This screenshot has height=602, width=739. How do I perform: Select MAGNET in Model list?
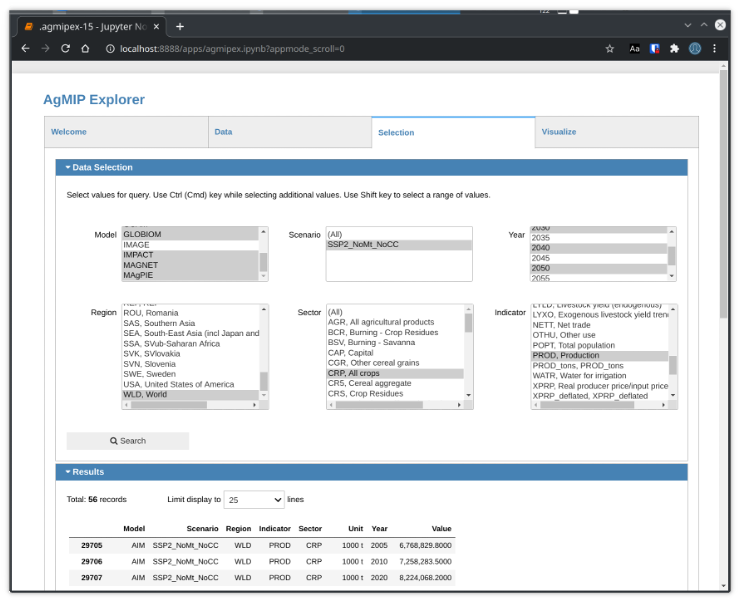(190, 265)
